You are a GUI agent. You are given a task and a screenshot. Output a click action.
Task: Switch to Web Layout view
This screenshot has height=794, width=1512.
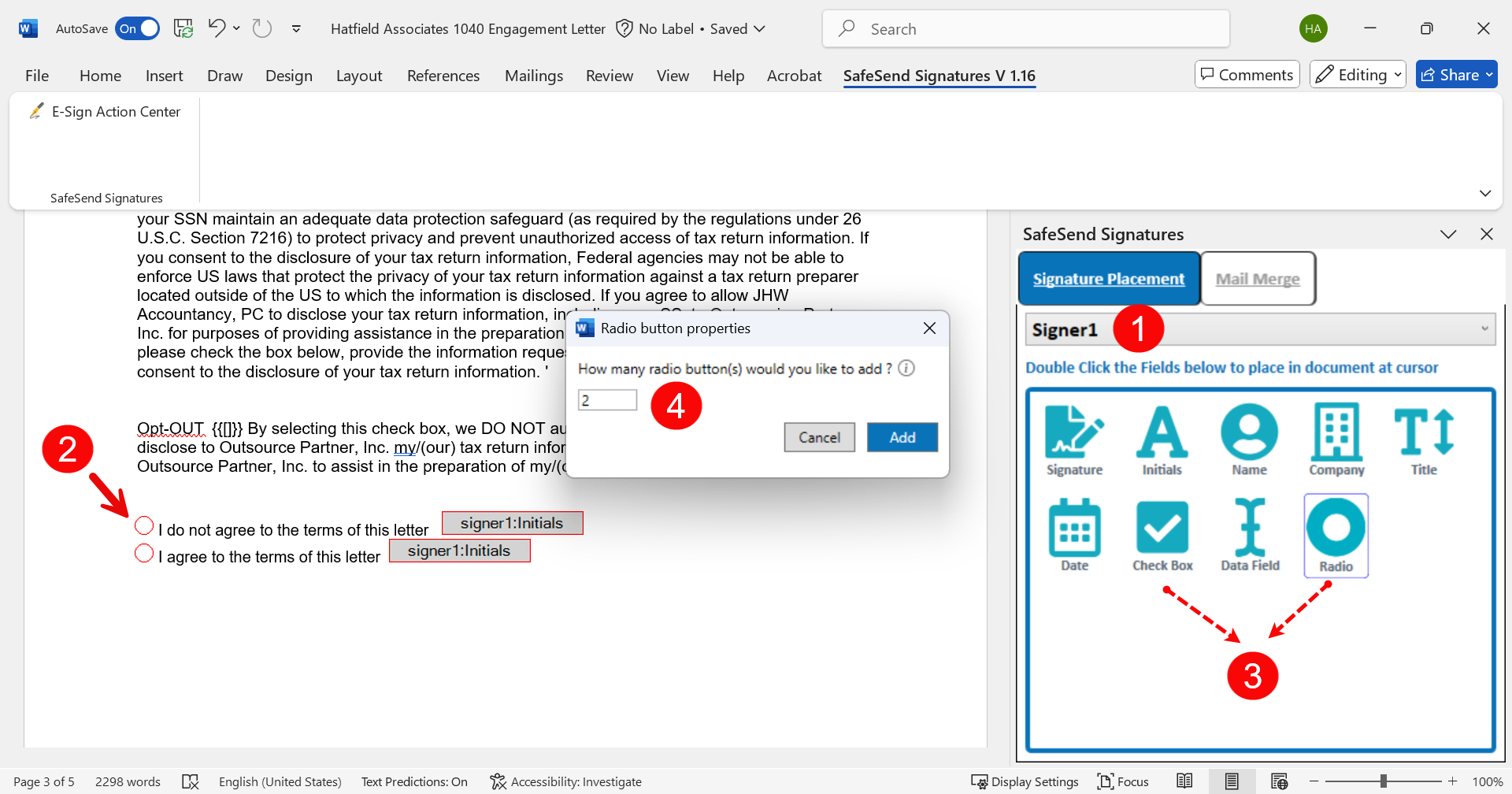(x=1279, y=781)
